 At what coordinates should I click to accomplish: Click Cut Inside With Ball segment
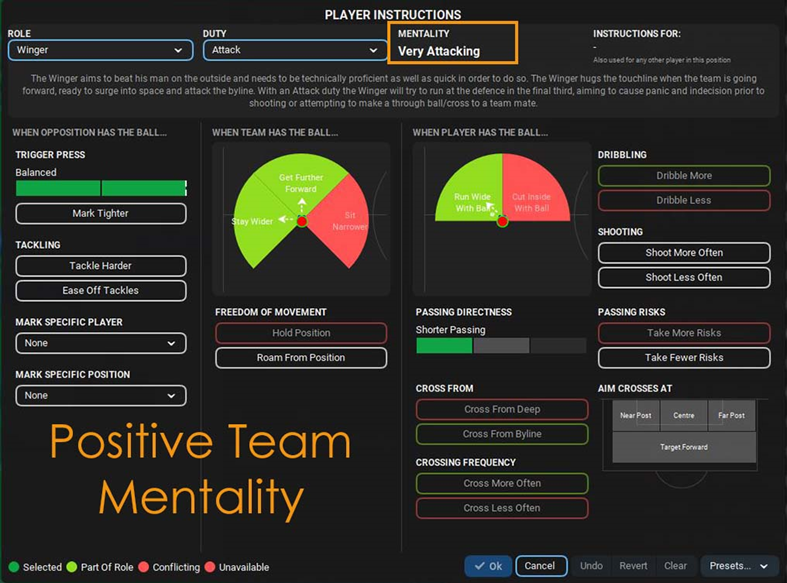click(x=532, y=200)
